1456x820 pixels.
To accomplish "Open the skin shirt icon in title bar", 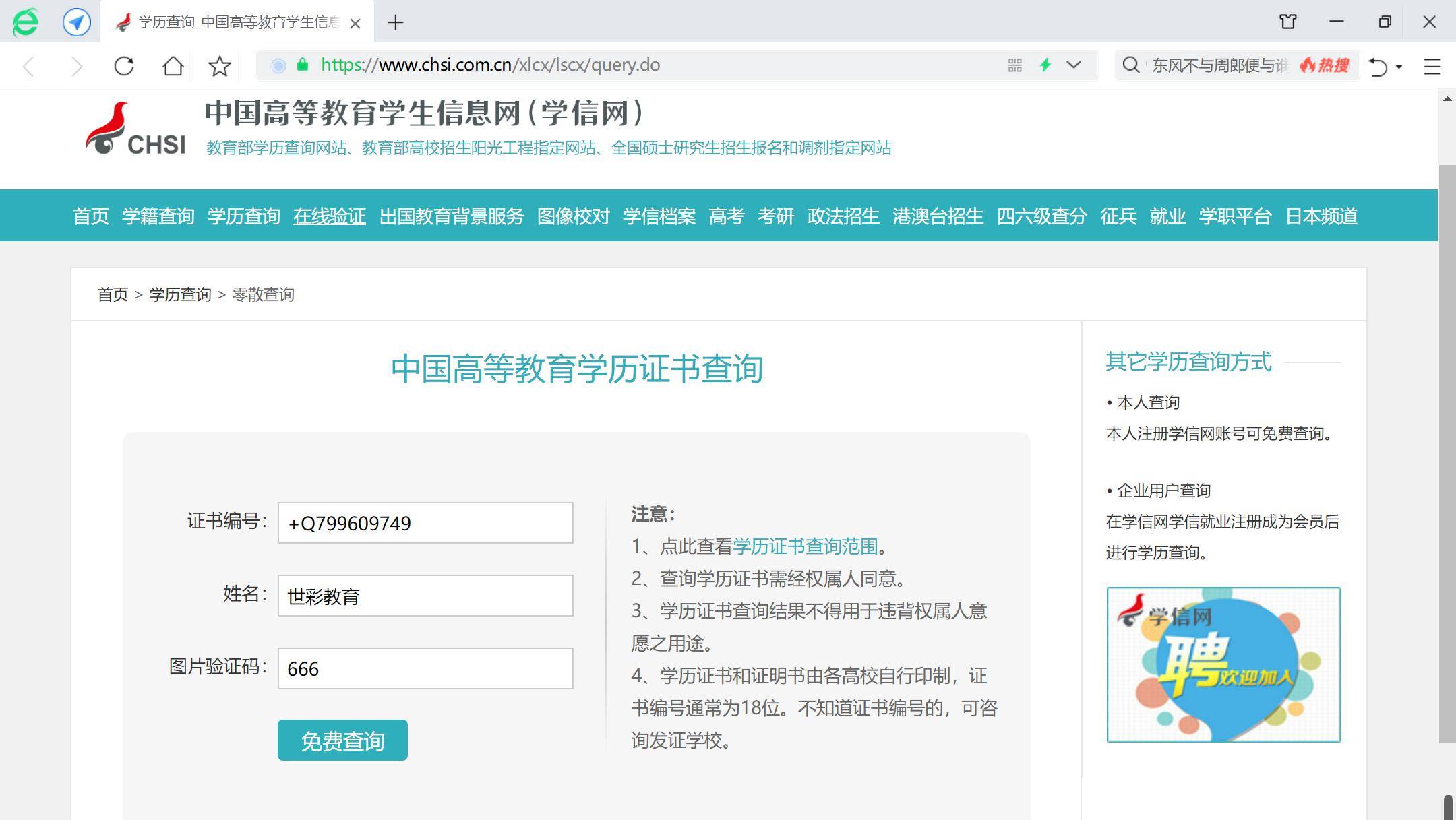I will point(1287,22).
